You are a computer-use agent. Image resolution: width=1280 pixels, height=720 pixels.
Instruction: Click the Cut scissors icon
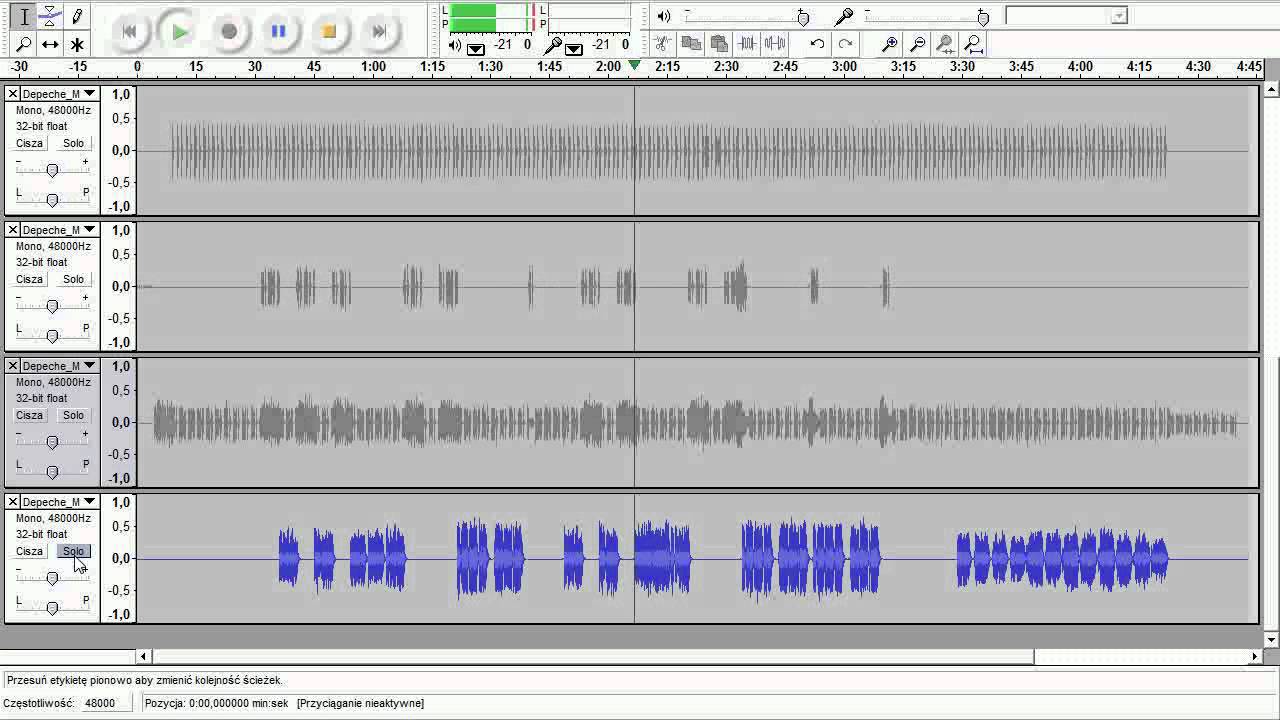tap(662, 44)
